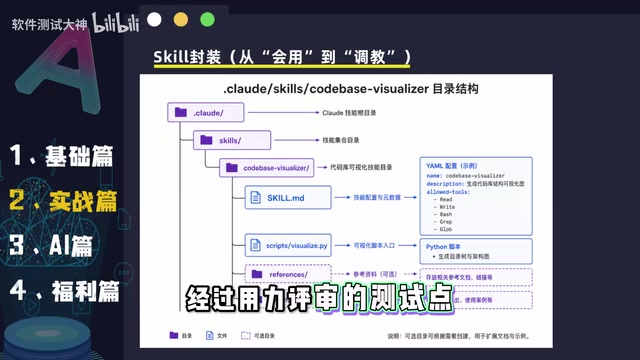This screenshot has height=360, width=640.
Task: Click the legend folder icon for 目录
Action: coord(174,335)
